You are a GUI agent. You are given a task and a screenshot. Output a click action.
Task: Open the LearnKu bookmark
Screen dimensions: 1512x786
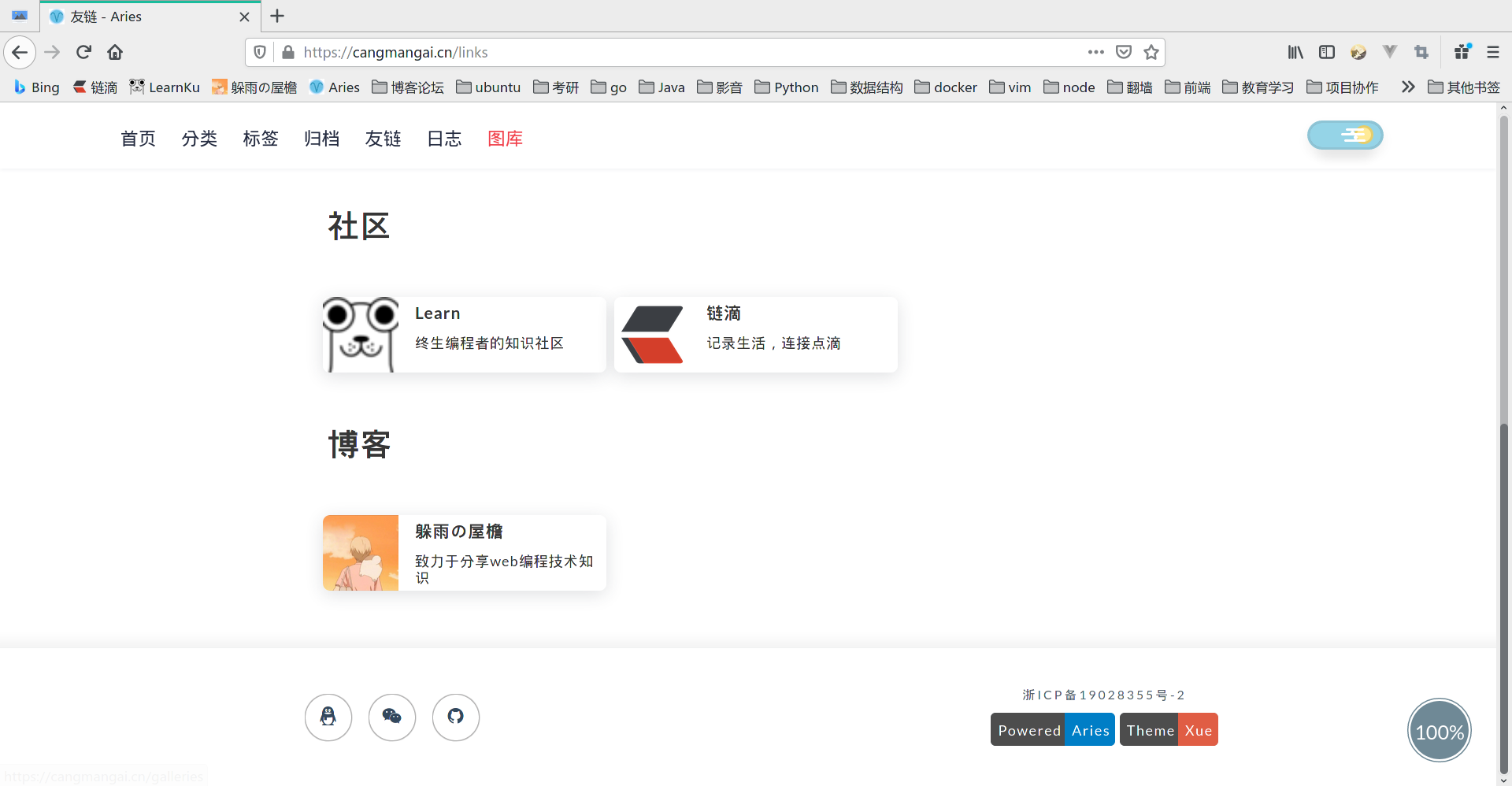pos(165,87)
